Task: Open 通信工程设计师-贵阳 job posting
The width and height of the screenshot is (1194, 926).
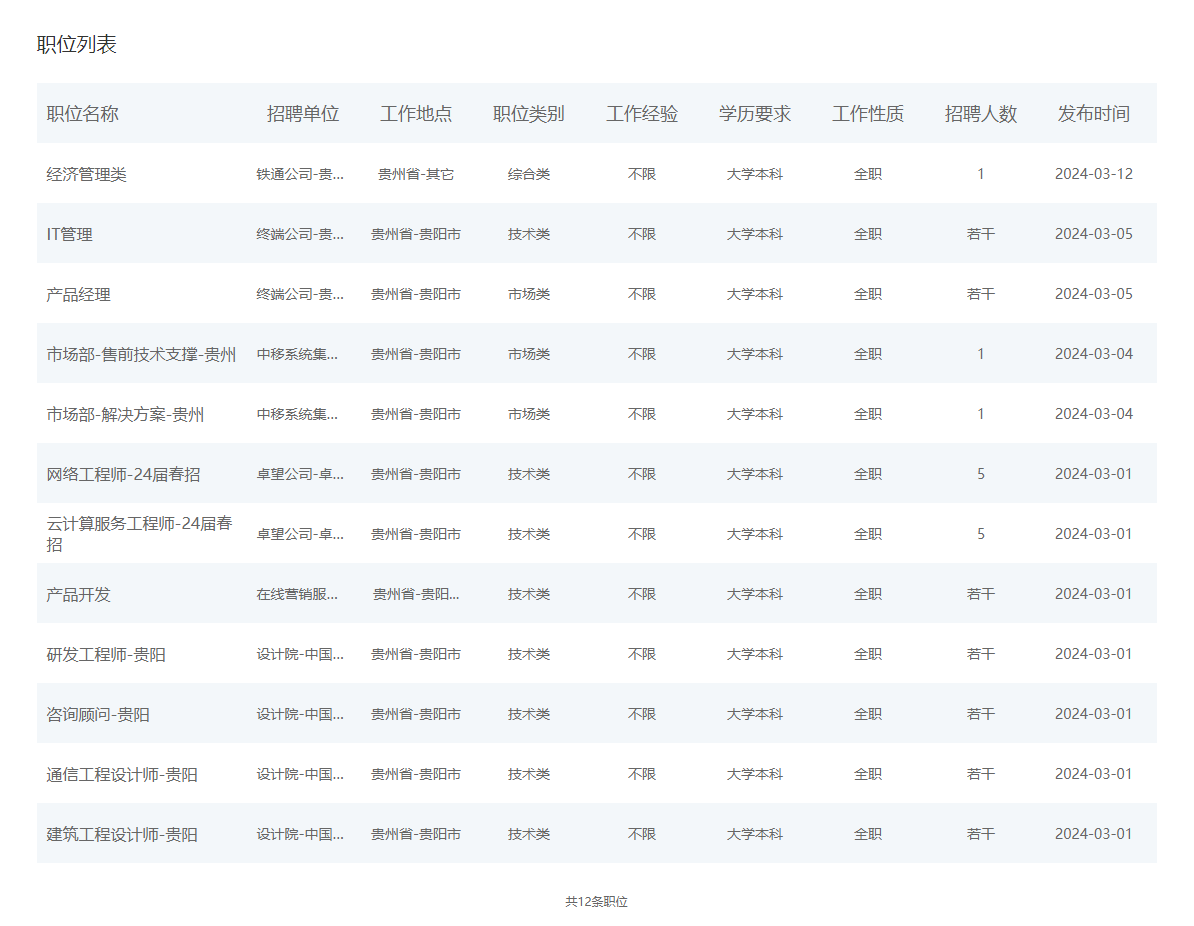Action: tap(123, 774)
